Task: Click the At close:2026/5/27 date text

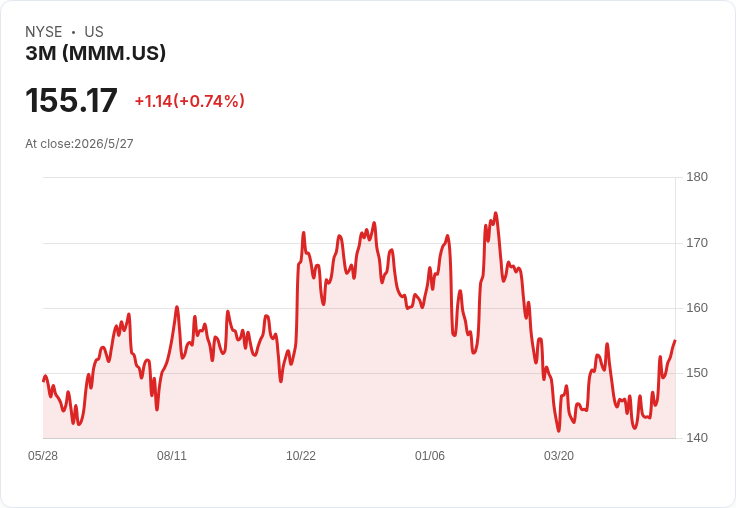Action: [79, 144]
